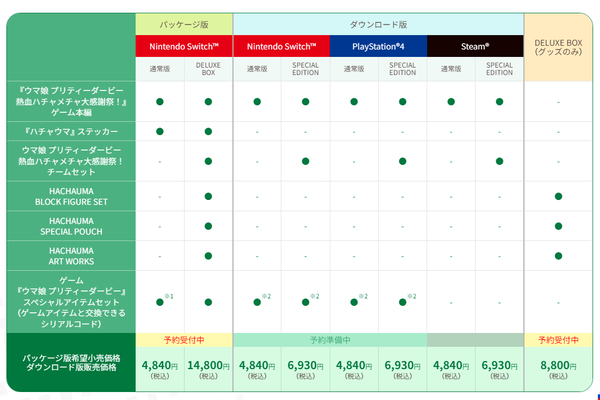This screenshot has height=400, width=600.
Task: Select Nintendo Switch header under ダウンロード版
Action: (281, 46)
